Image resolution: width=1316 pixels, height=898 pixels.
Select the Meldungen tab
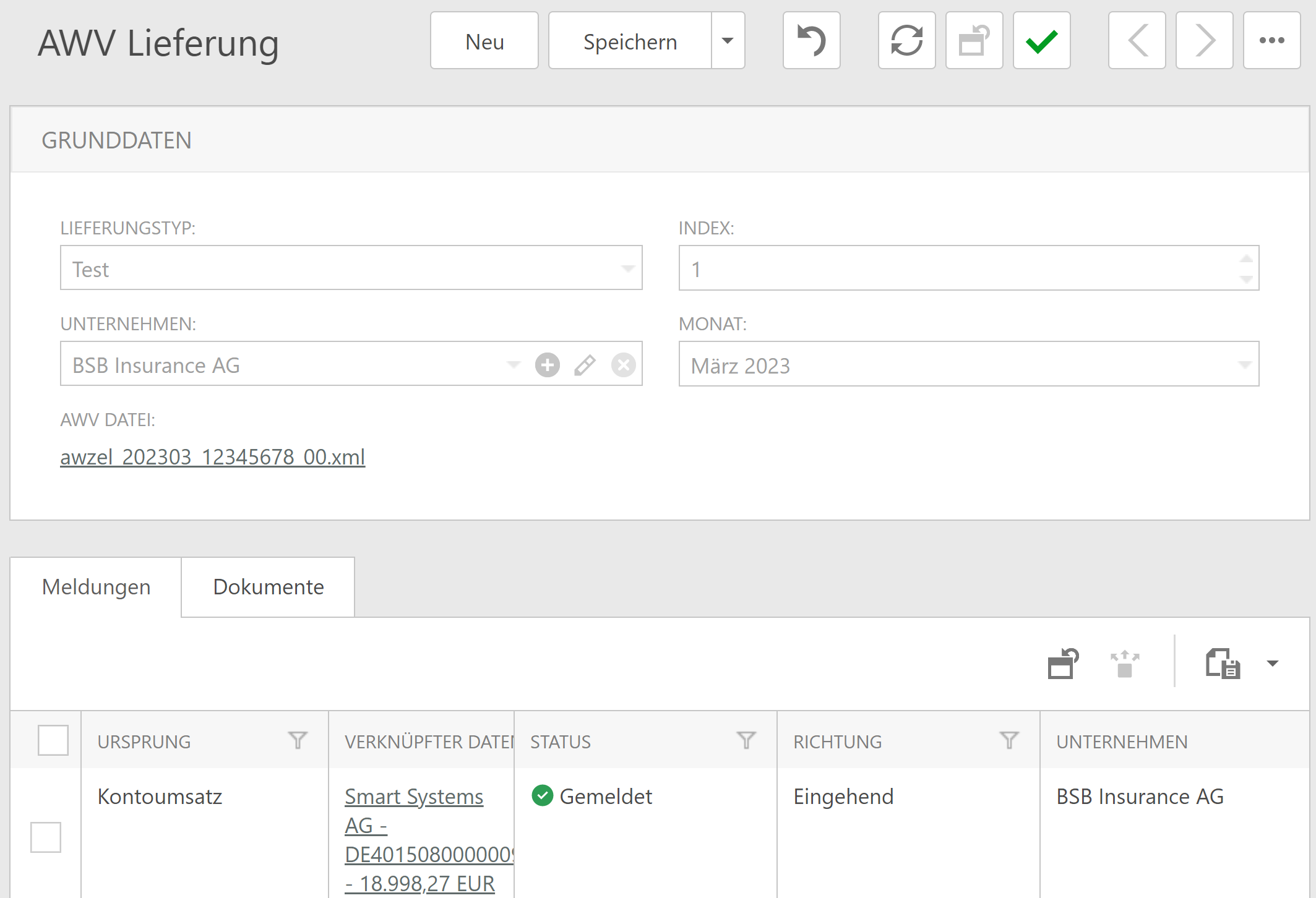point(96,587)
